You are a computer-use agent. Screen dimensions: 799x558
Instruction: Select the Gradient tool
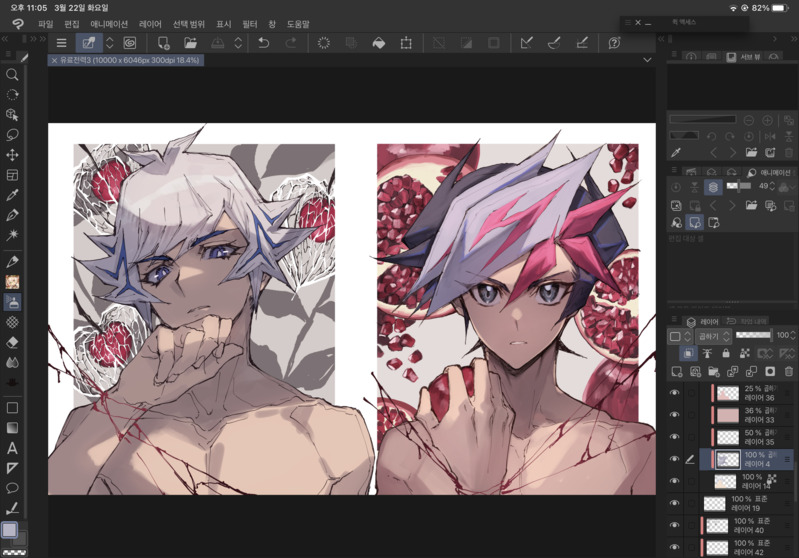click(12, 428)
